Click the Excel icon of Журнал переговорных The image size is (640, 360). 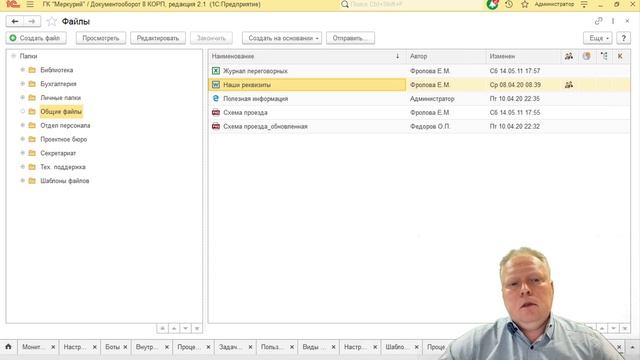(x=216, y=71)
